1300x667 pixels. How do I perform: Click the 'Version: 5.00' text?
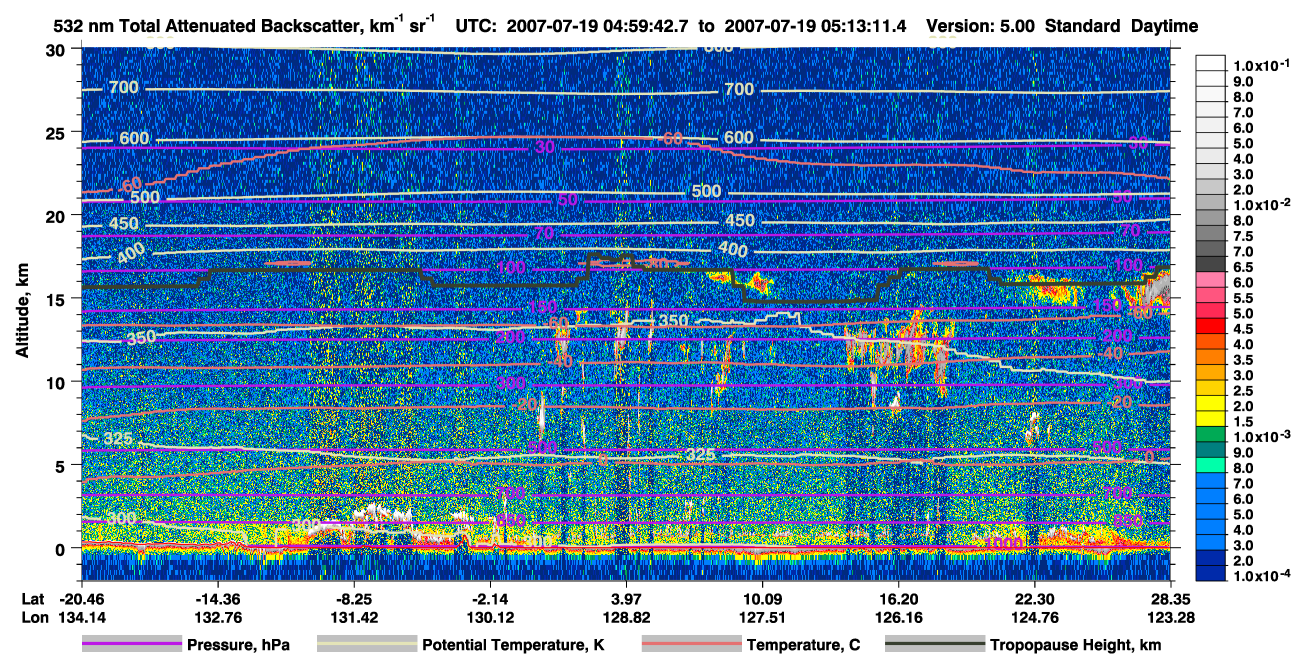[x=981, y=26]
